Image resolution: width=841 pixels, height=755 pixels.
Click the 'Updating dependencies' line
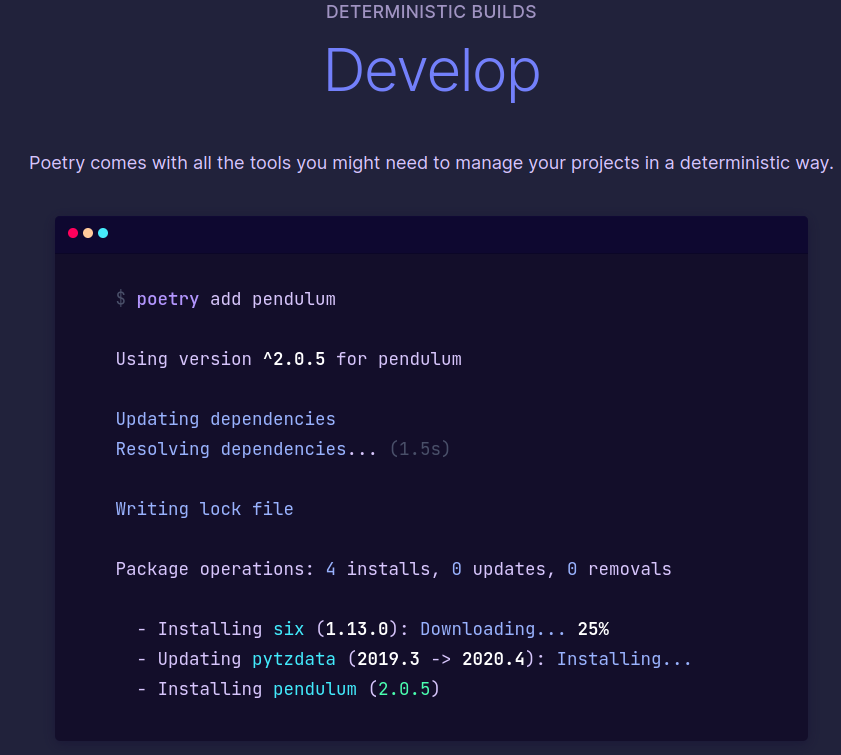coord(225,419)
